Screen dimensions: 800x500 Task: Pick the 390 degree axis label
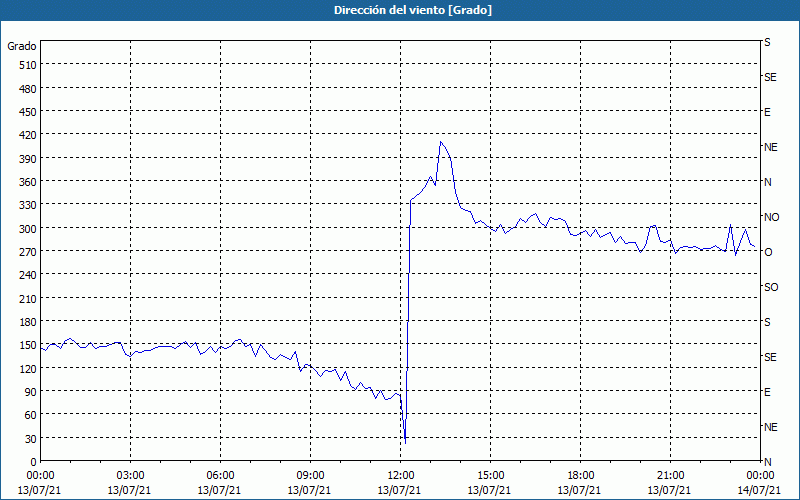pos(28,159)
